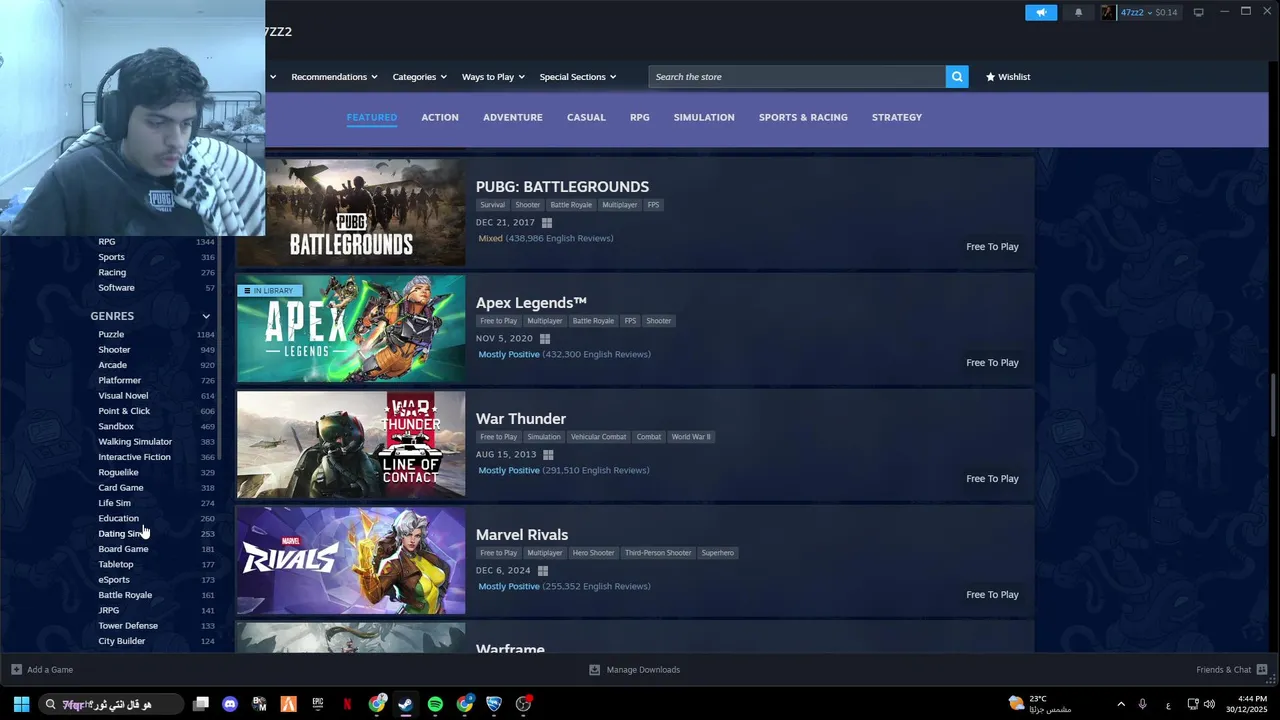
Task: Click Battle Royale tag on PUBG
Action: (x=571, y=205)
